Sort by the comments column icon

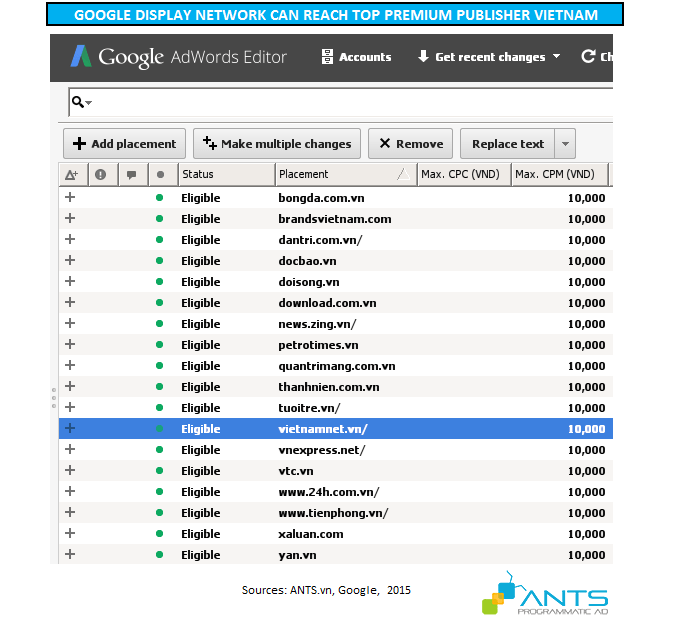coord(130,175)
